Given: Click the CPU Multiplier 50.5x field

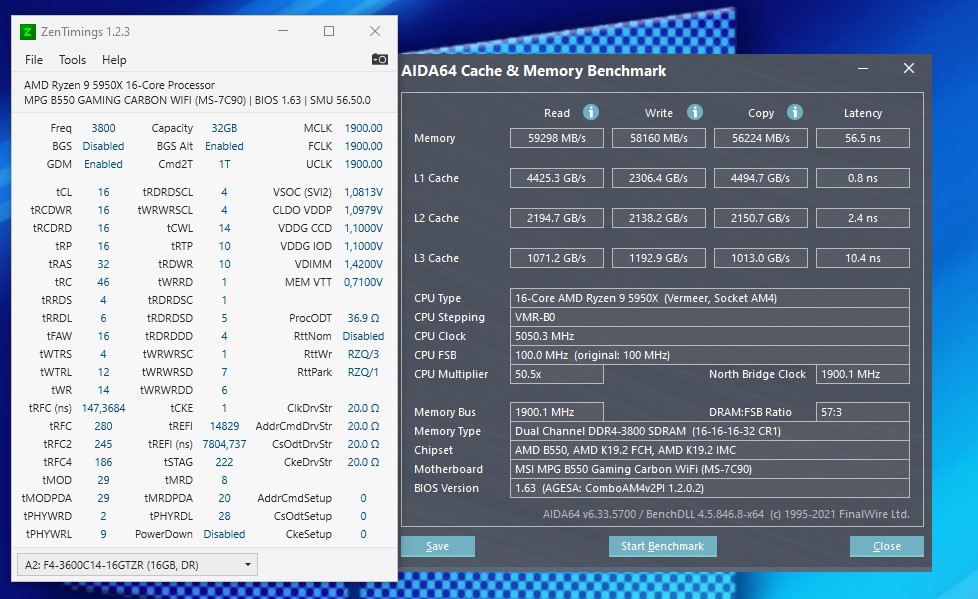Looking at the screenshot, I should (x=556, y=374).
